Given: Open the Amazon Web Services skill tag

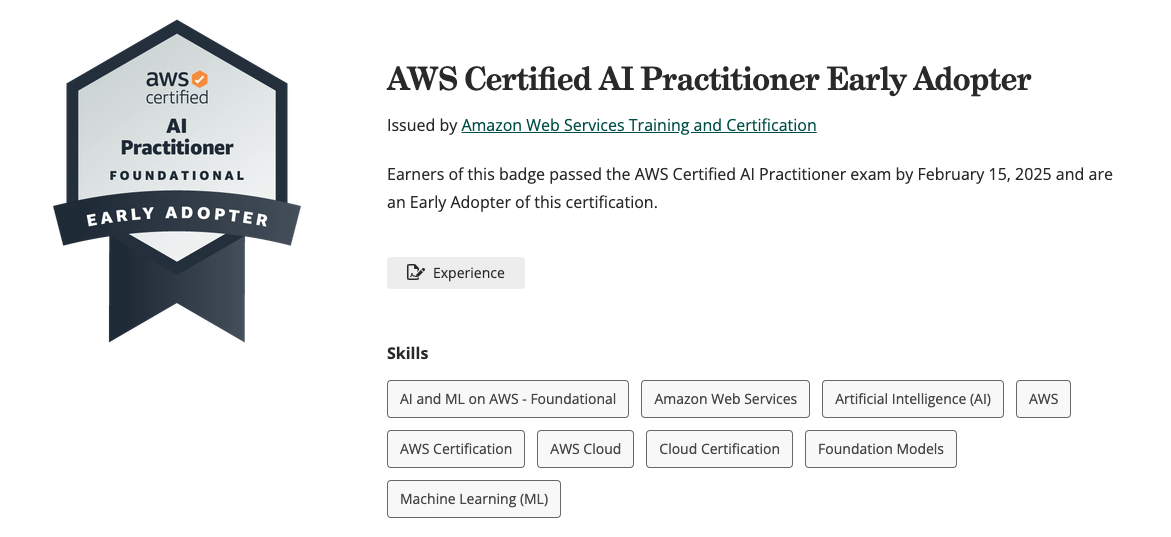Looking at the screenshot, I should 725,399.
